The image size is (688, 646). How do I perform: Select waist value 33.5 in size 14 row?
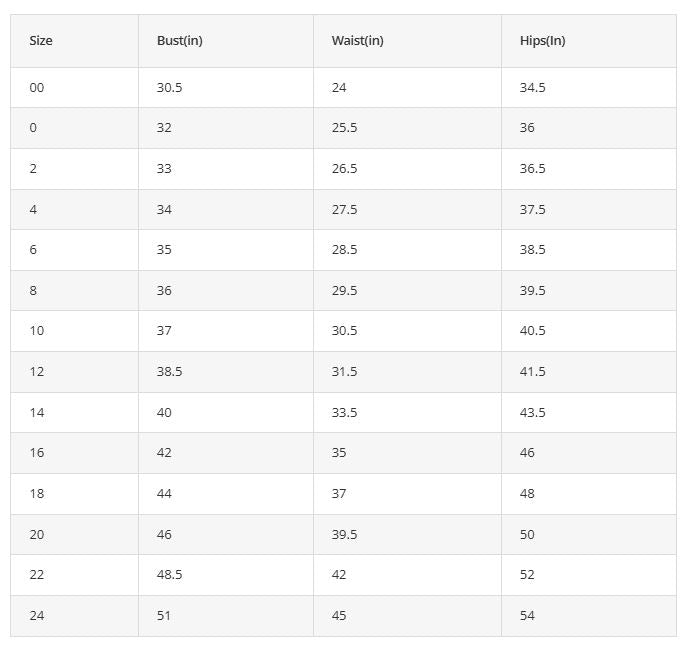tap(344, 413)
